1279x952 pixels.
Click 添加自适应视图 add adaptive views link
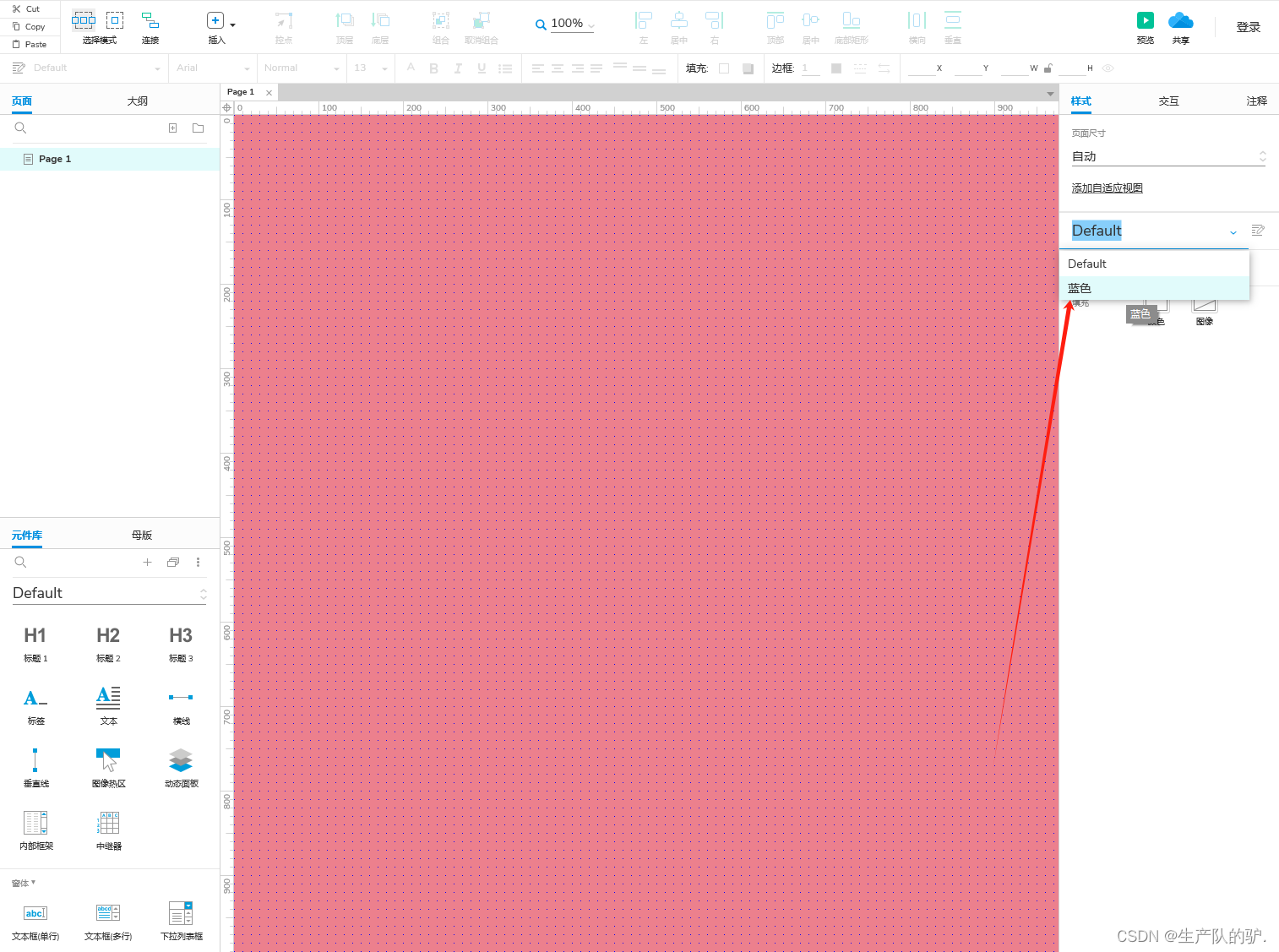[1108, 188]
